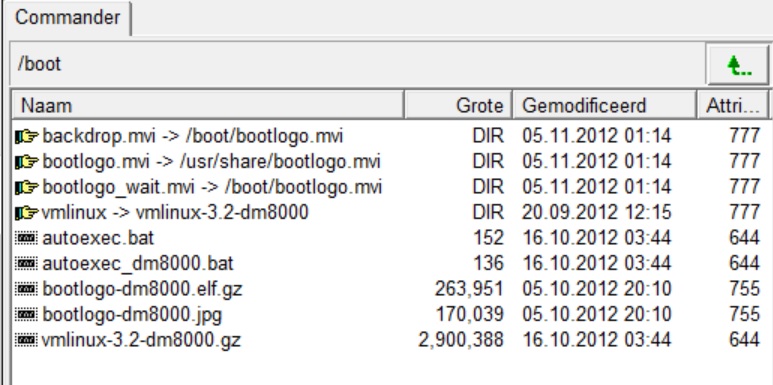Click link icon beside backdrop.mvi

pos(27,137)
